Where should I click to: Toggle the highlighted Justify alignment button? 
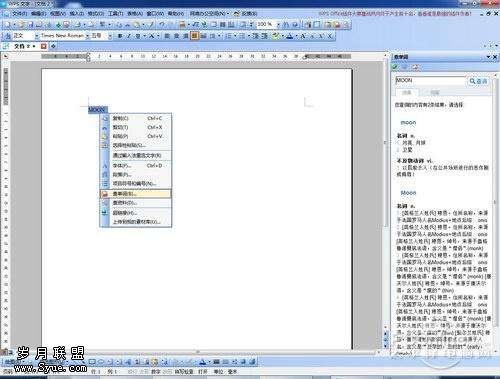(x=194, y=36)
